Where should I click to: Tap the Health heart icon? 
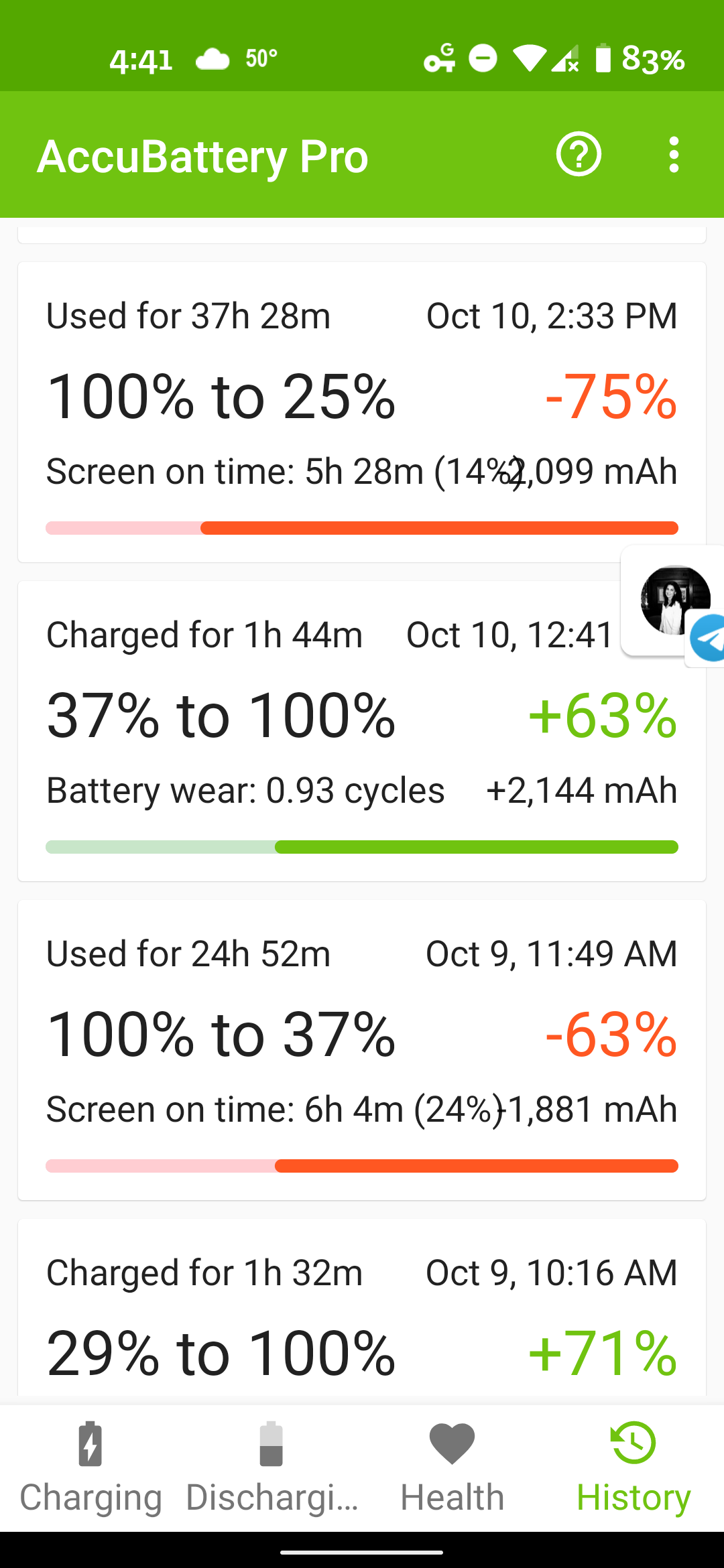coord(452,1444)
